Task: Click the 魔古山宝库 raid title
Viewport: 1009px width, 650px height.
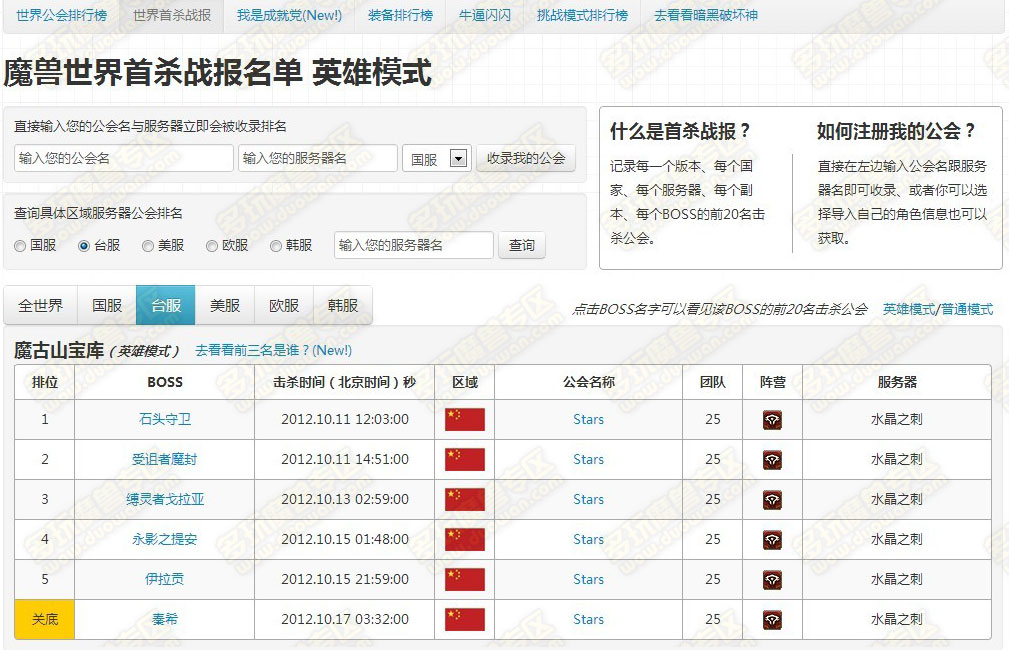Action: [59, 351]
